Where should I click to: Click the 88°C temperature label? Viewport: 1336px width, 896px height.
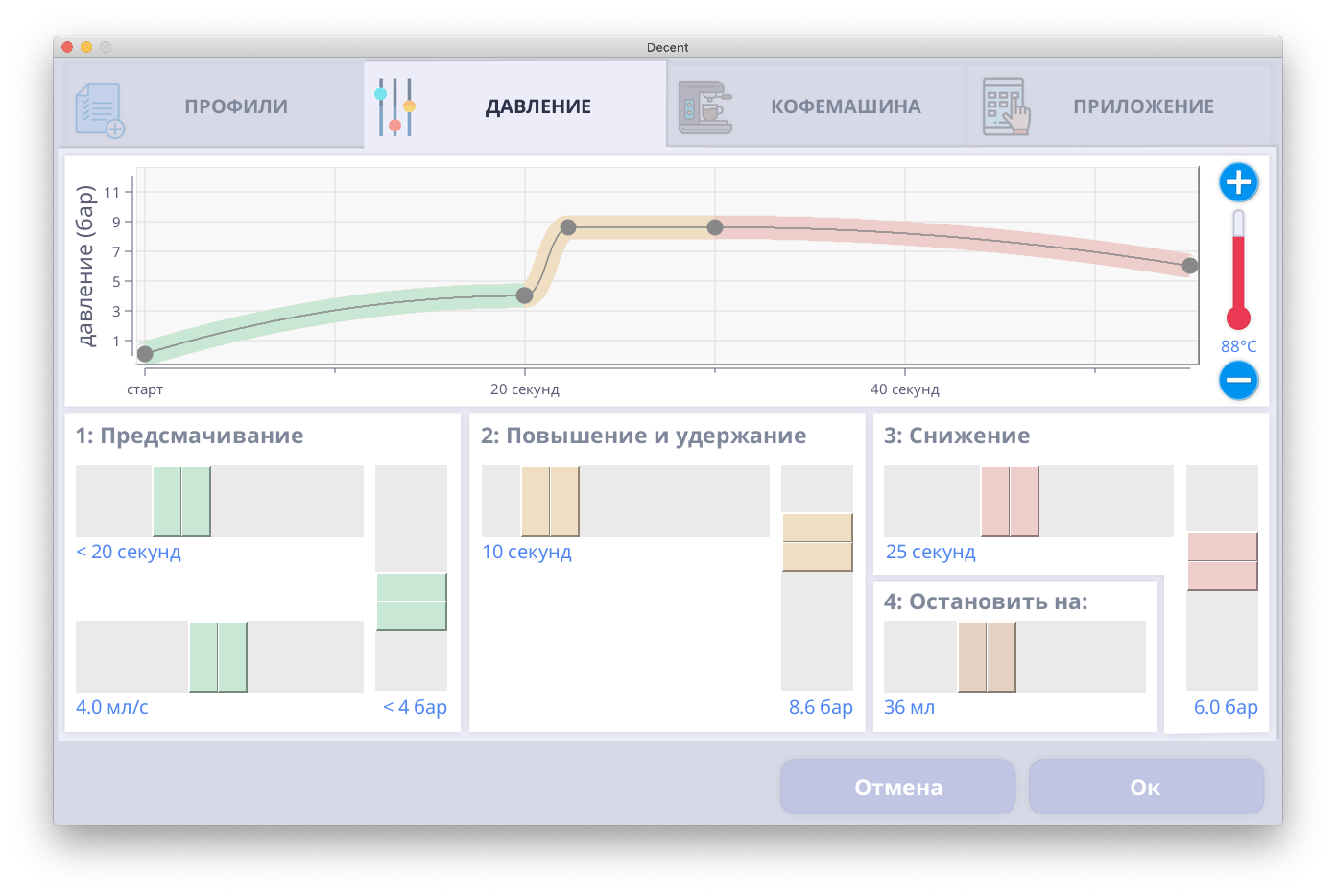coord(1238,346)
